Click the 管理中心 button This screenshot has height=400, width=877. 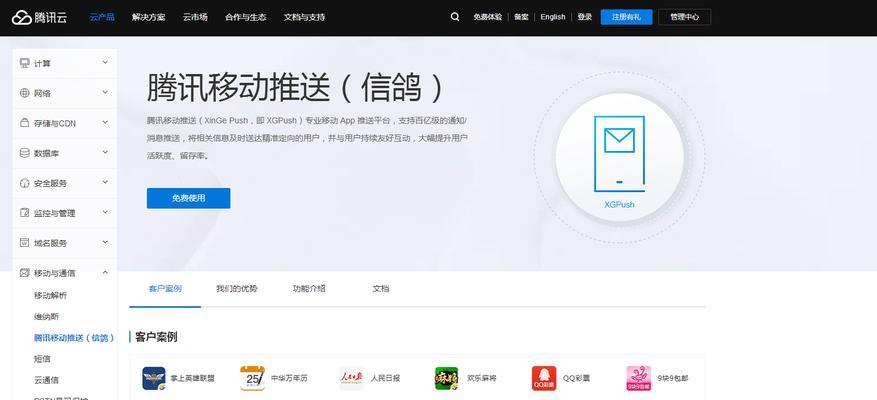685,17
